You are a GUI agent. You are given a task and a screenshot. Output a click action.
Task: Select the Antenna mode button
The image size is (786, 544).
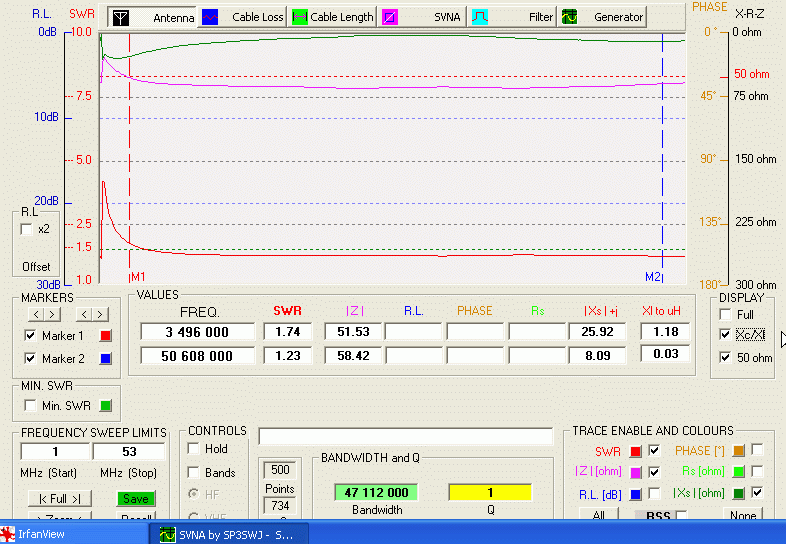pyautogui.click(x=151, y=17)
